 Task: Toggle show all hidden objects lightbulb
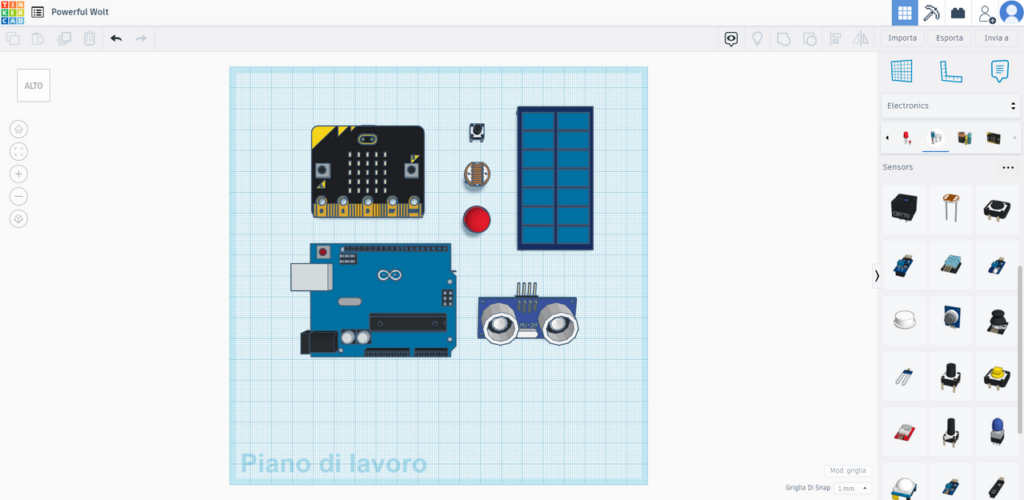pyautogui.click(x=758, y=39)
